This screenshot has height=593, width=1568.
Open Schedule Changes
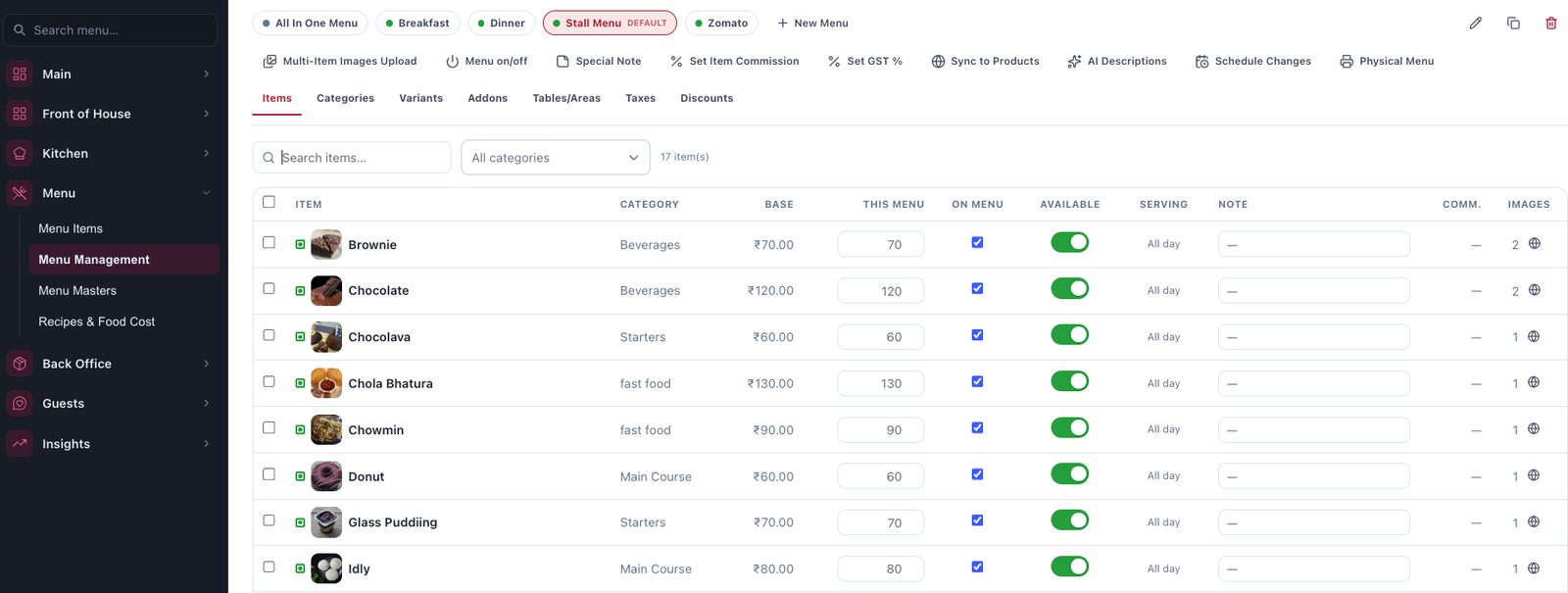pyautogui.click(x=1252, y=61)
